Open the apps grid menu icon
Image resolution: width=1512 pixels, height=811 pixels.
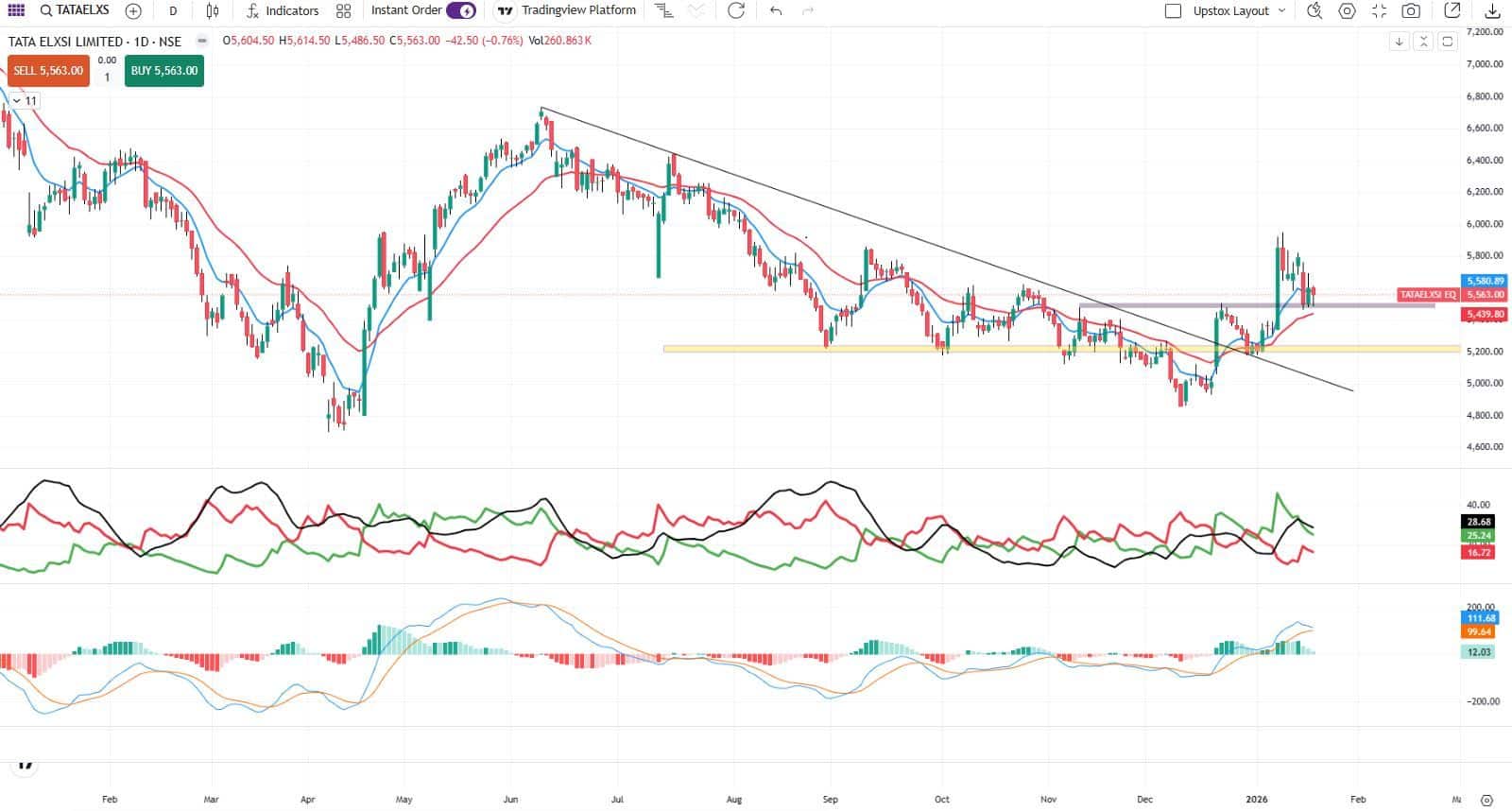pyautogui.click(x=16, y=10)
